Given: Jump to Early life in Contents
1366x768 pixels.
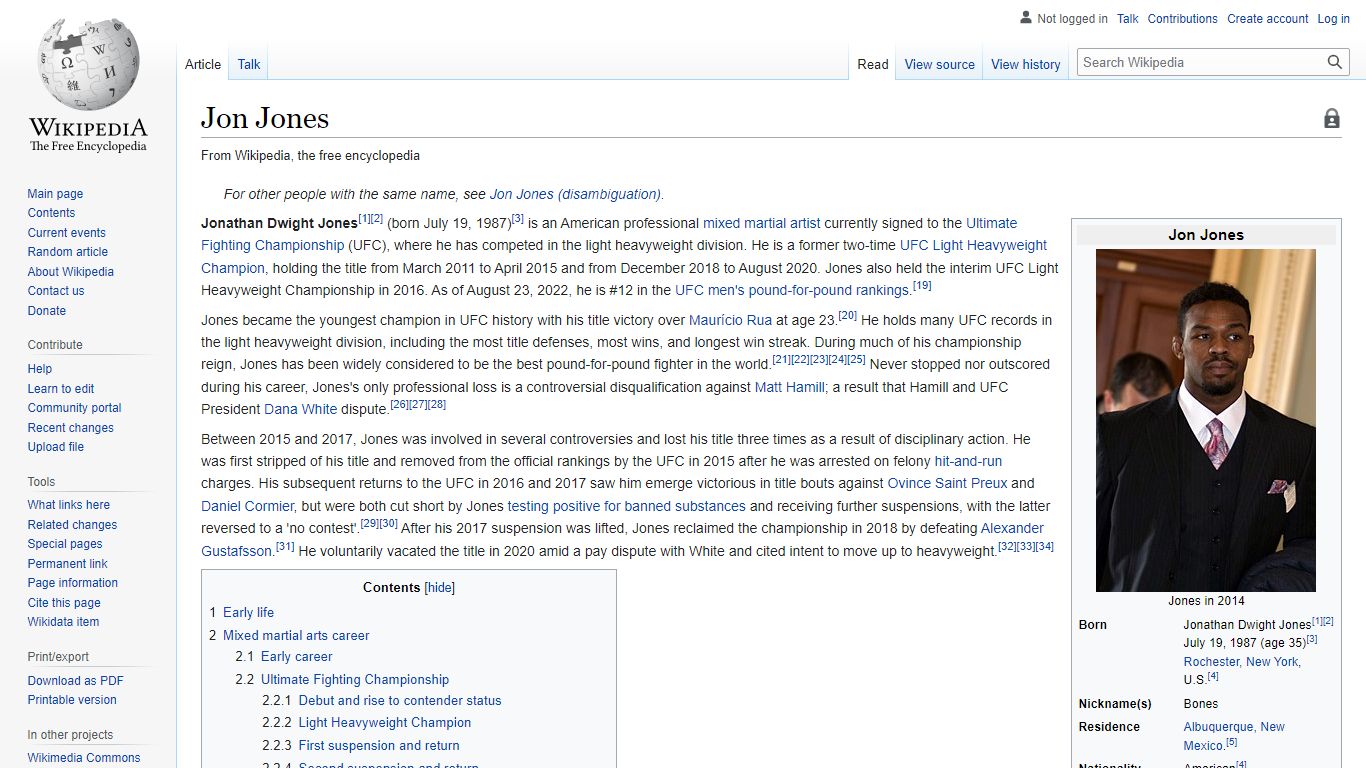Looking at the screenshot, I should (248, 612).
